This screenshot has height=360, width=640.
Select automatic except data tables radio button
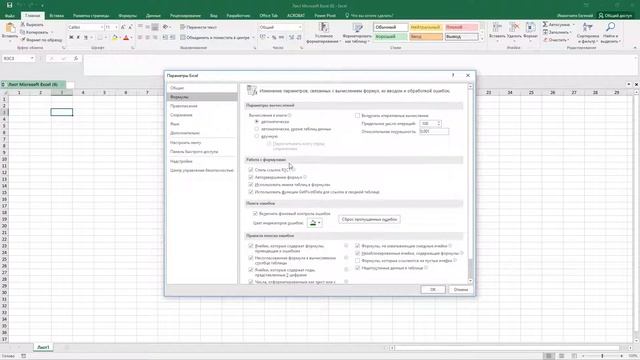pos(257,129)
